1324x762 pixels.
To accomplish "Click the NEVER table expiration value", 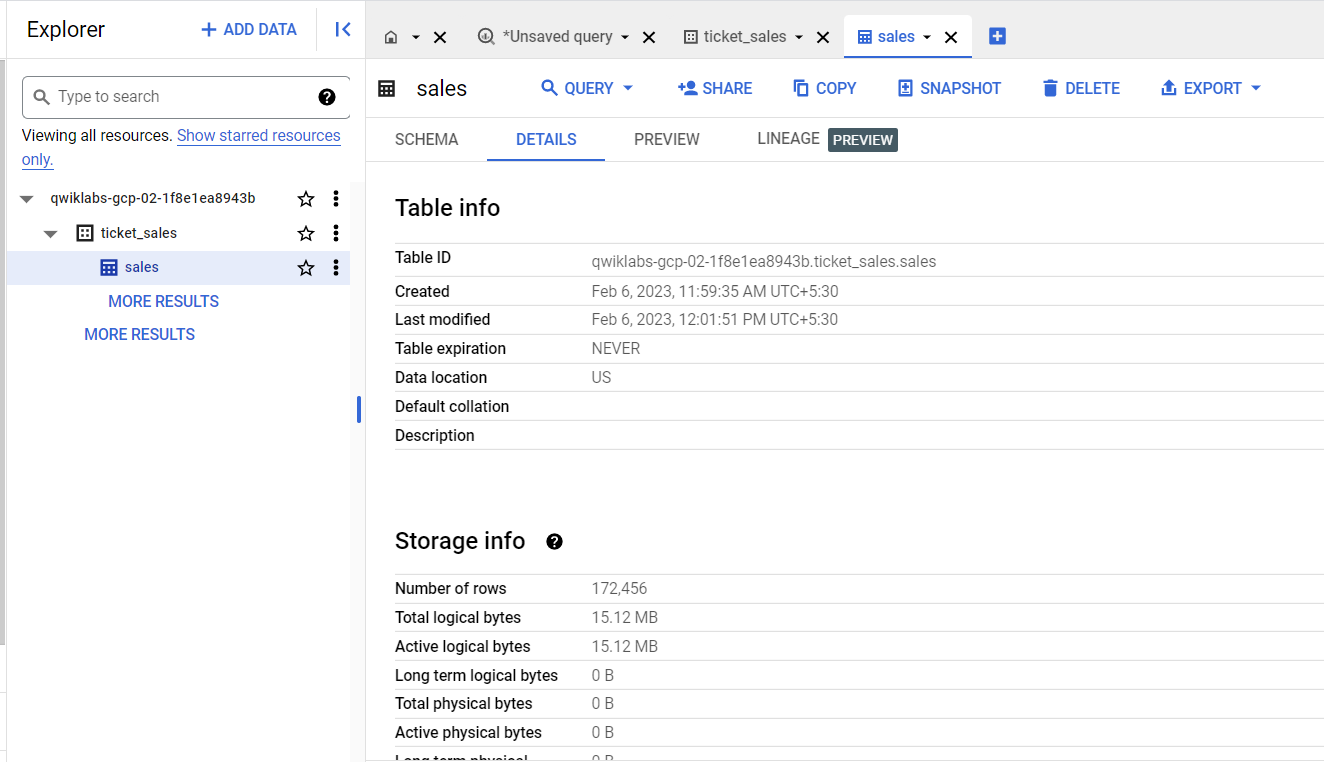I will click(x=616, y=349).
